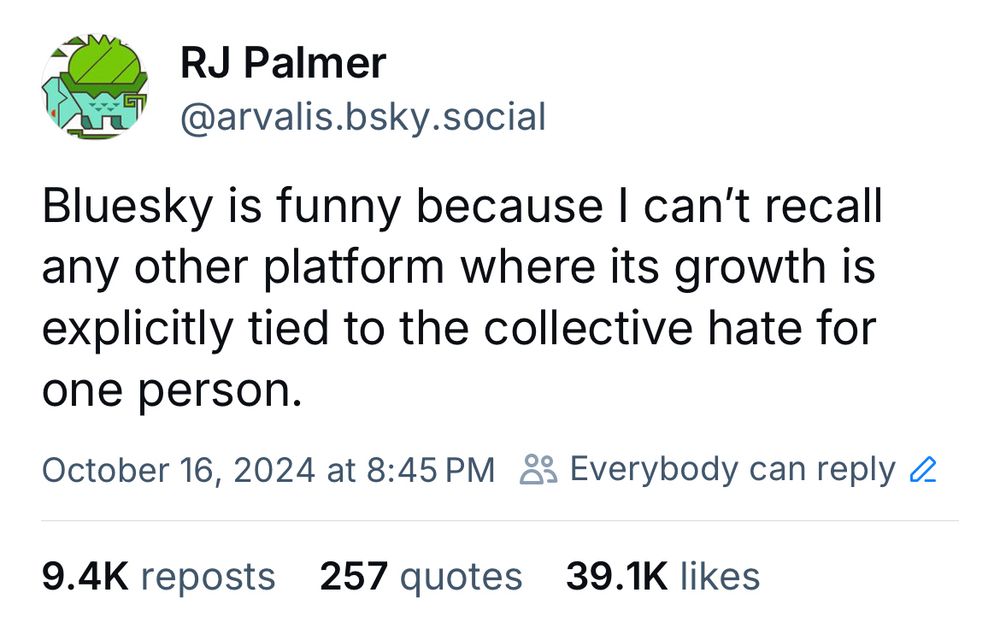Open the 257 quote count
1000x621 pixels.
(353, 576)
